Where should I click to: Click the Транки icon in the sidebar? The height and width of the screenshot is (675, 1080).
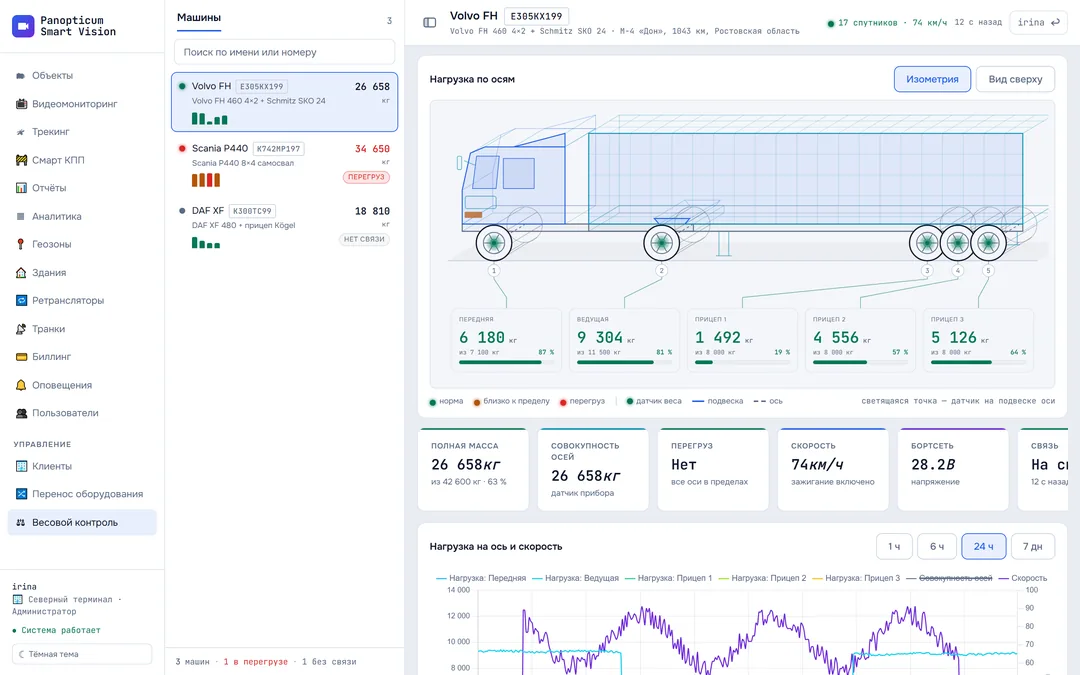point(21,329)
